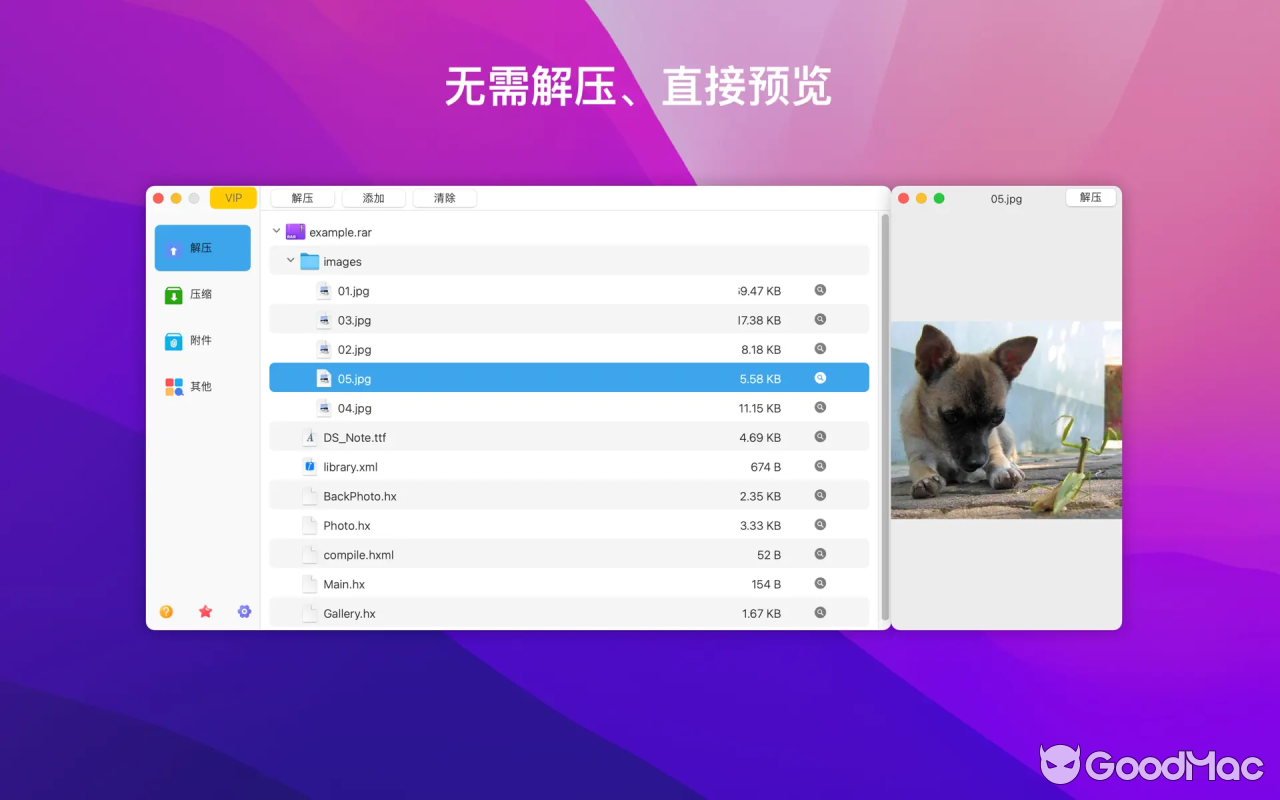
Task: Click the red star rating icon
Action: coord(205,611)
